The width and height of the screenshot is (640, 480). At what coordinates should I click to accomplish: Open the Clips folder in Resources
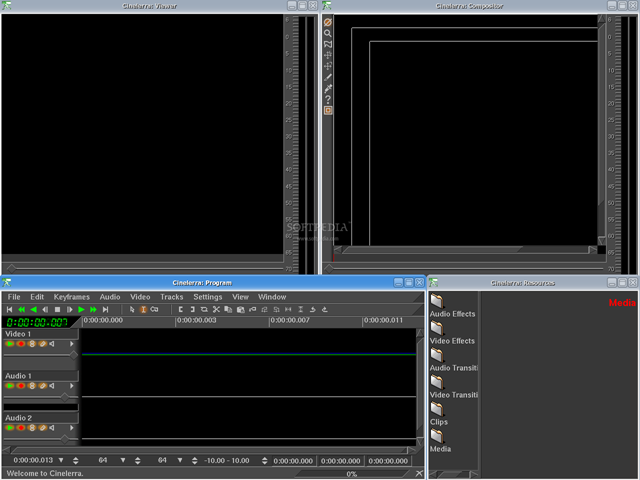[437, 408]
